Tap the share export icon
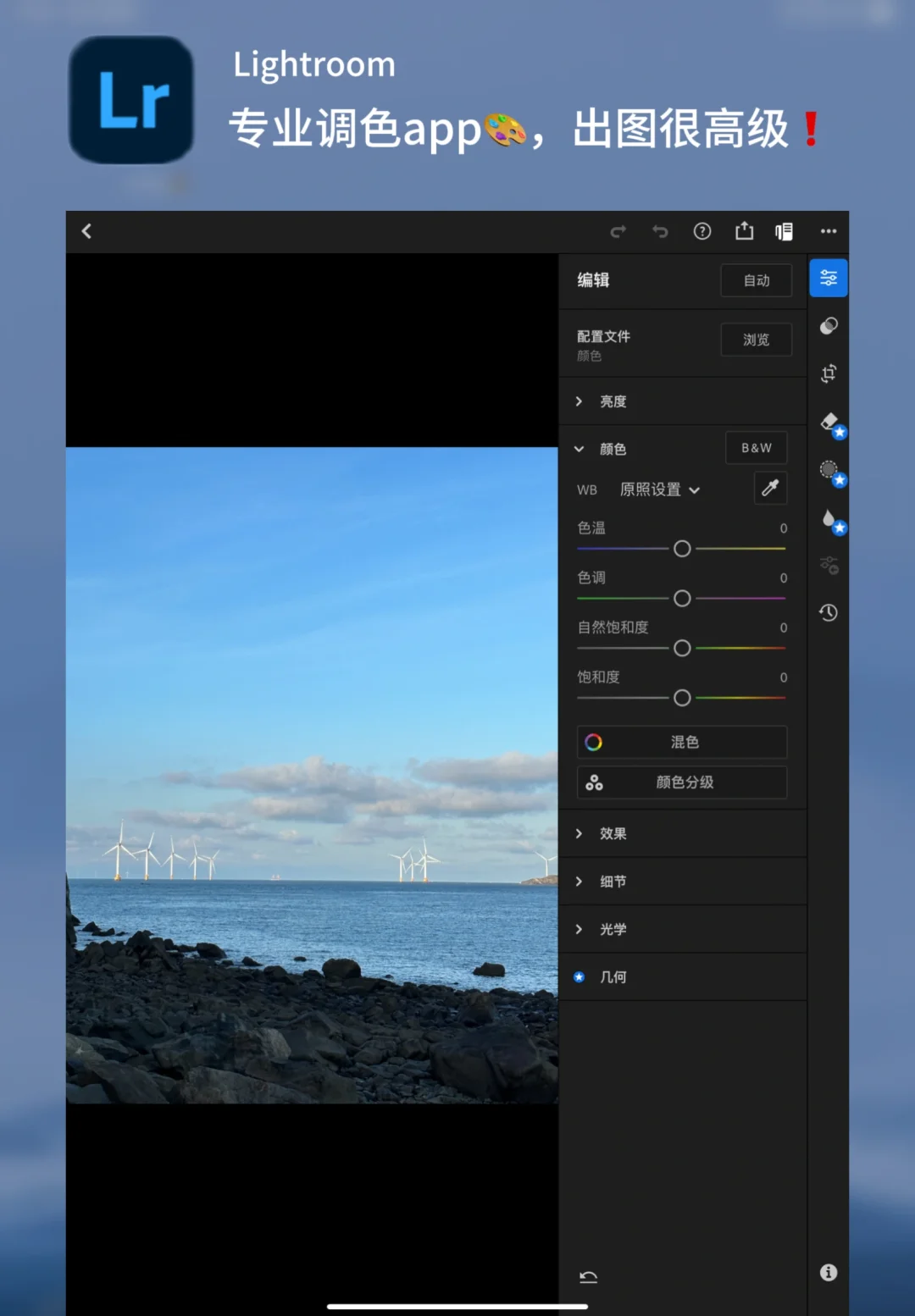915x1316 pixels. [744, 230]
